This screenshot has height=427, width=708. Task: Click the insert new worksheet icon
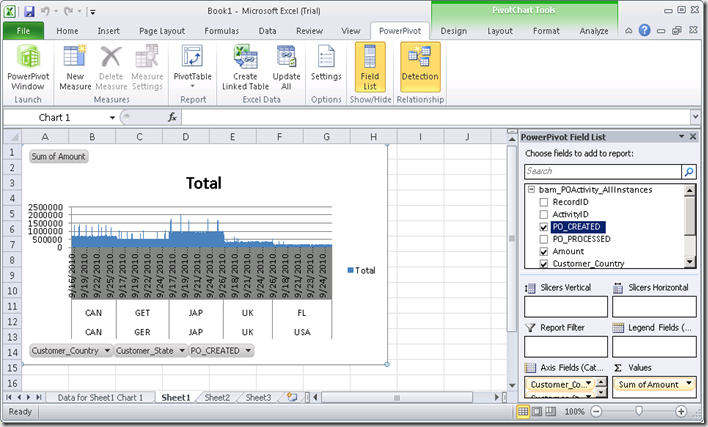[292, 397]
